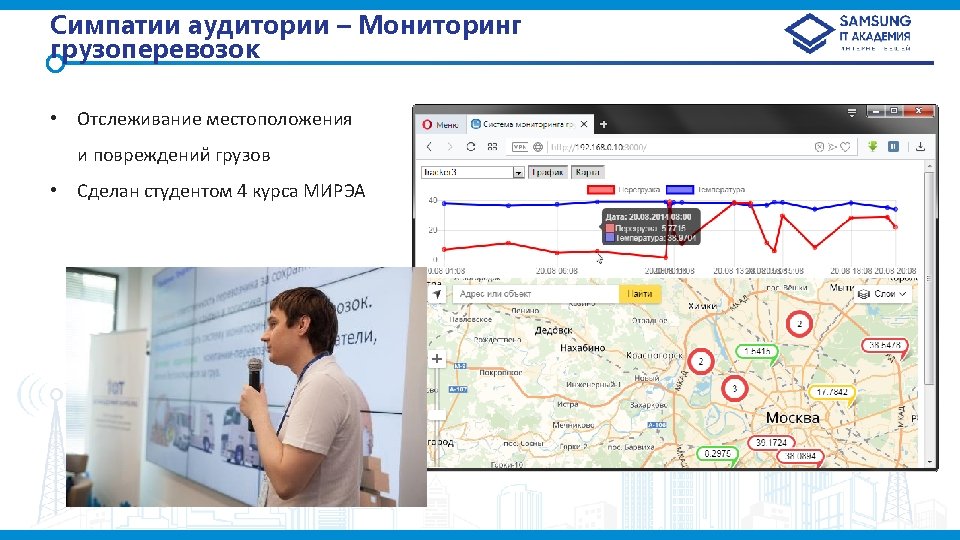960x540 pixels.
Task: Click the yellow Найти button
Action: (640, 294)
